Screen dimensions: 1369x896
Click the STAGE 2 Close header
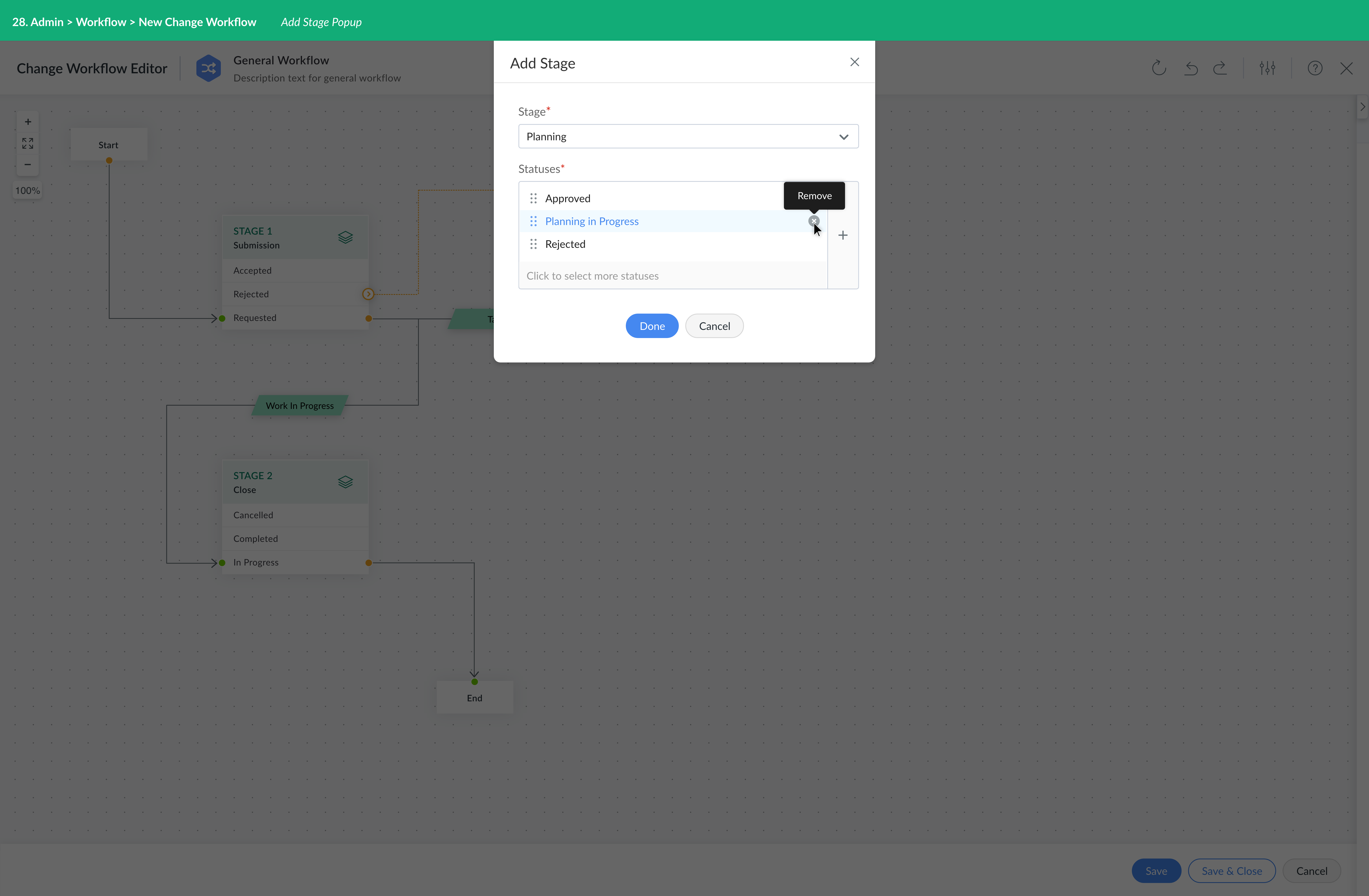point(295,482)
